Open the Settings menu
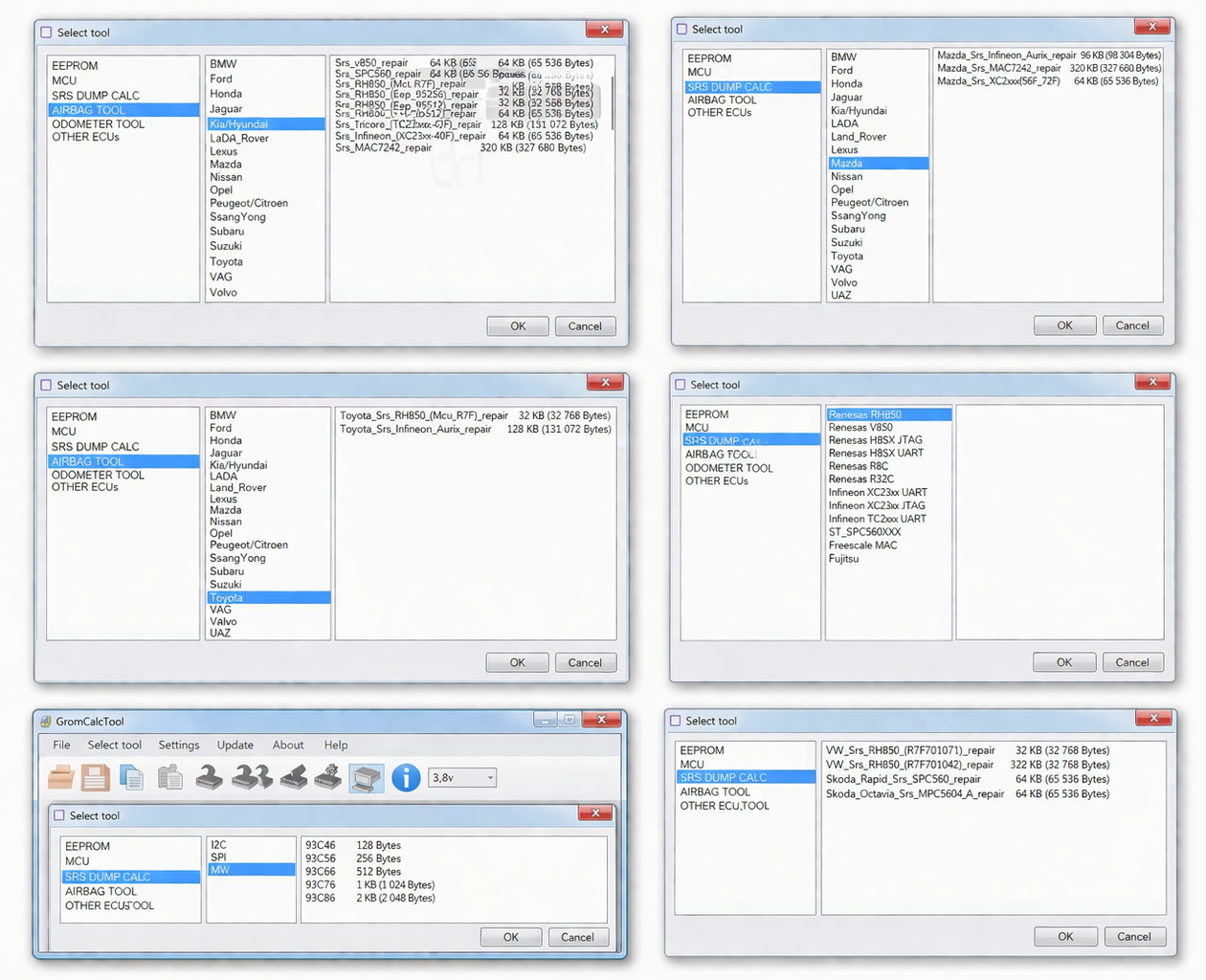The image size is (1206, 980). click(x=179, y=745)
